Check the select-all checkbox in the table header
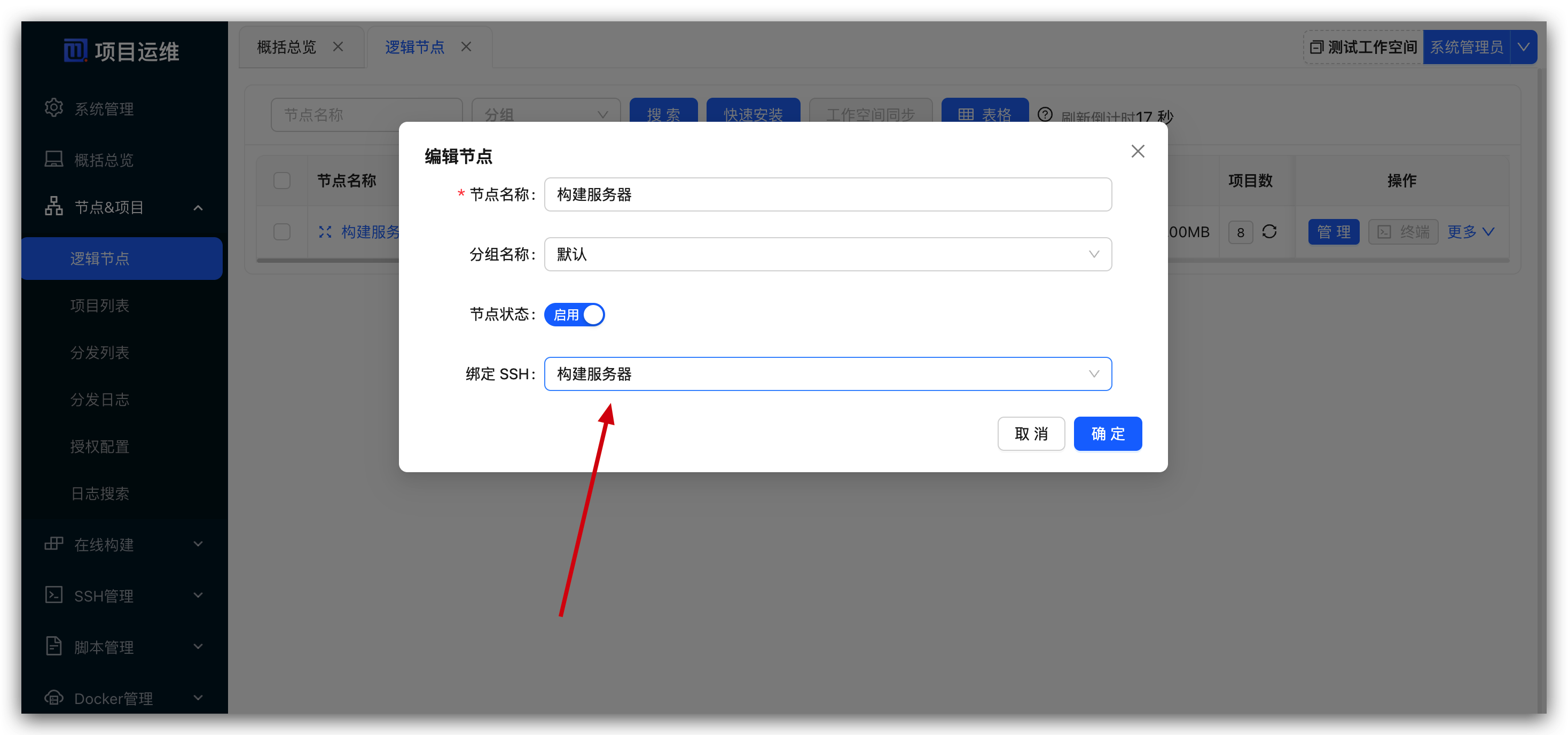Screen dimensions: 1568x735 281,180
